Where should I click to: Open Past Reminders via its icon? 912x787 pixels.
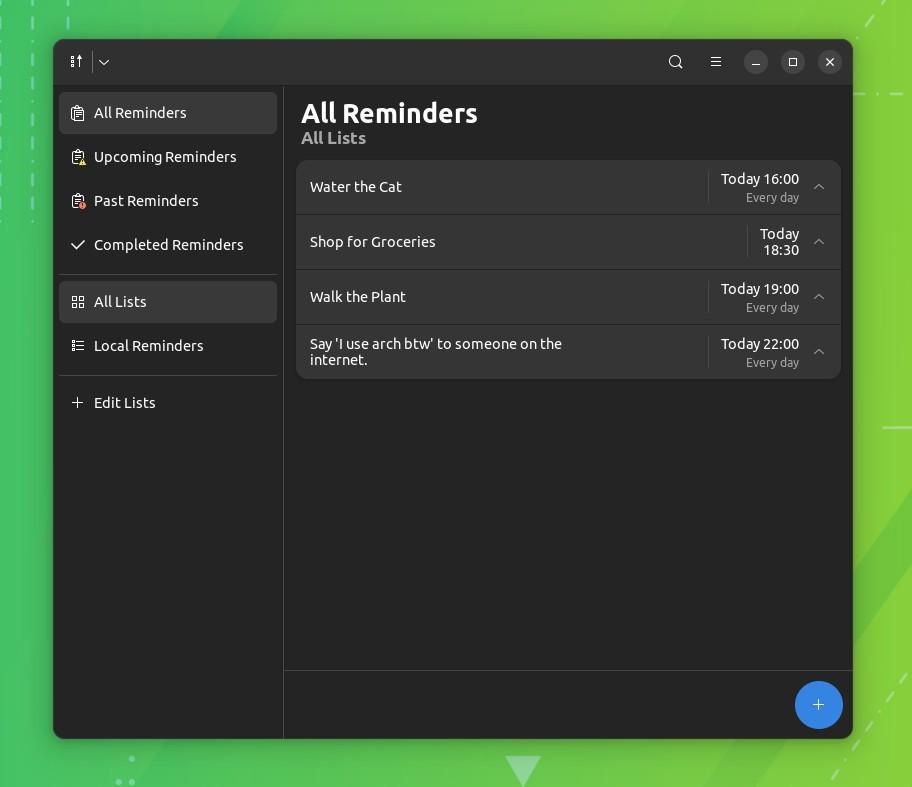(x=77, y=201)
